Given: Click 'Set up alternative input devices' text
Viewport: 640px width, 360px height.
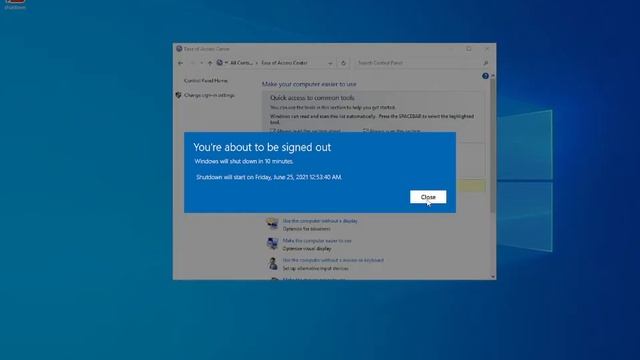Looking at the screenshot, I should (x=316, y=269).
